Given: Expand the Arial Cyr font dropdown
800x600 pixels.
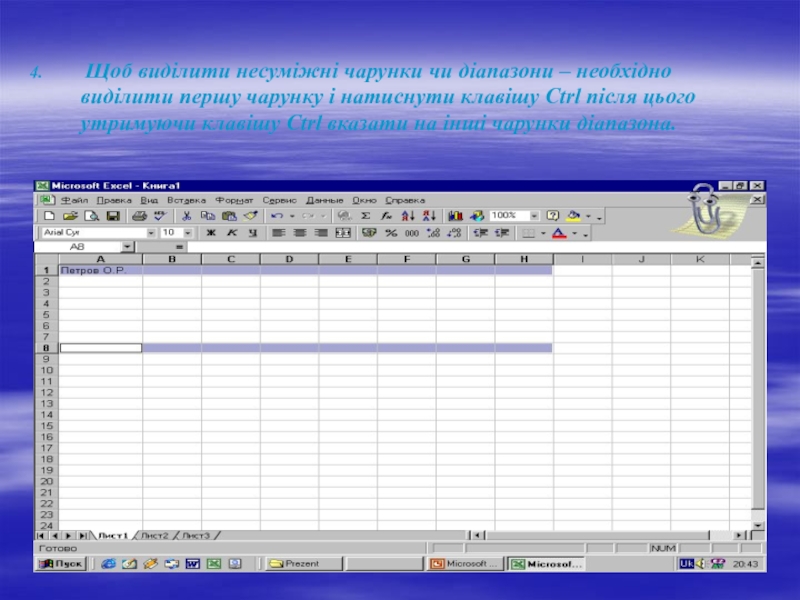Looking at the screenshot, I should pos(151,233).
